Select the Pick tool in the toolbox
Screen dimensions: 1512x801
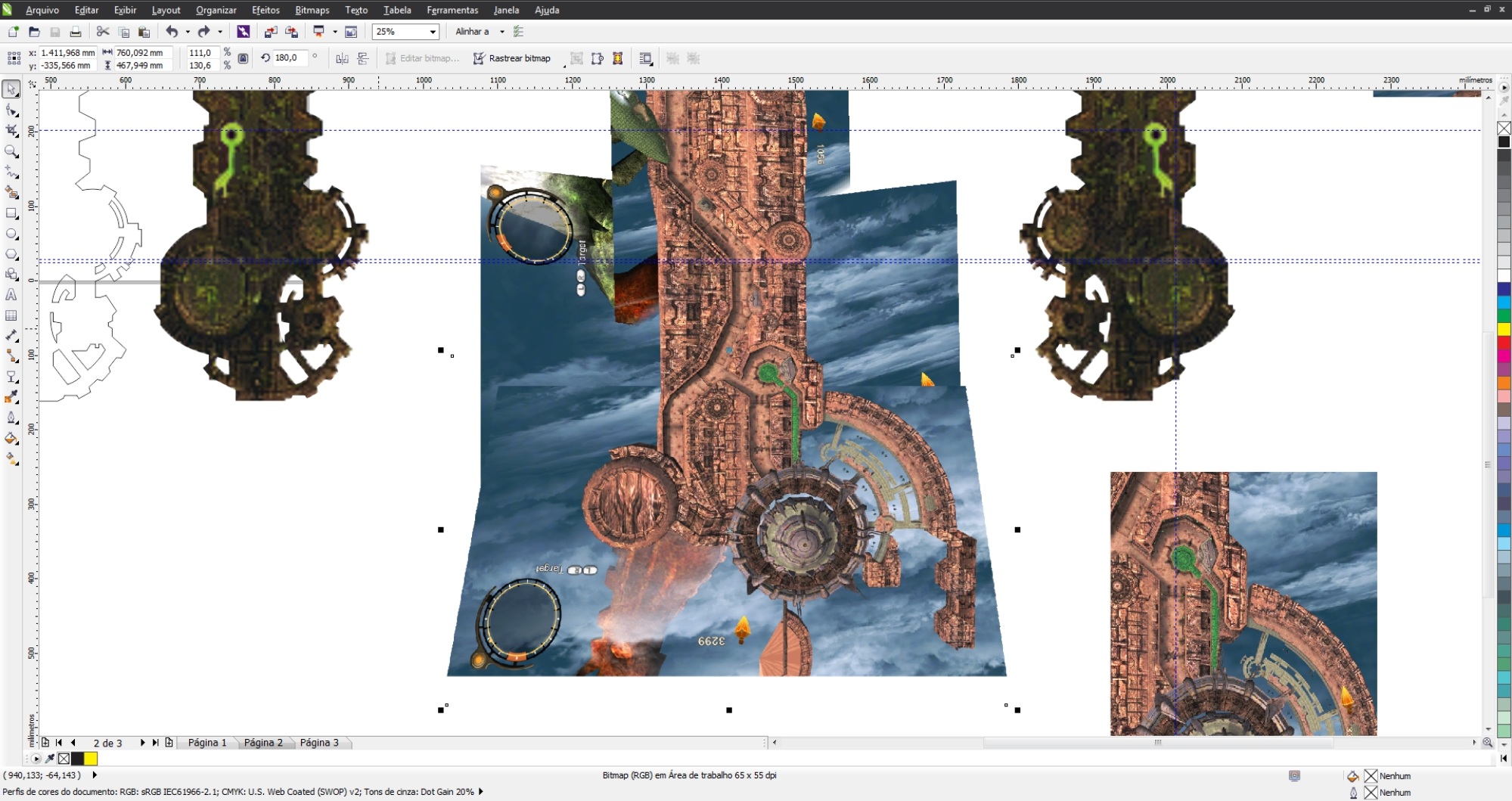tap(11, 89)
